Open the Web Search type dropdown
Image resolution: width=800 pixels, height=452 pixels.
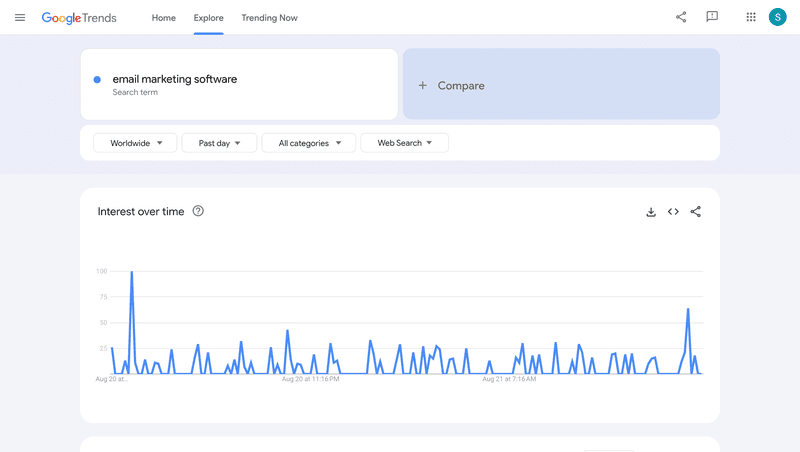coord(404,143)
